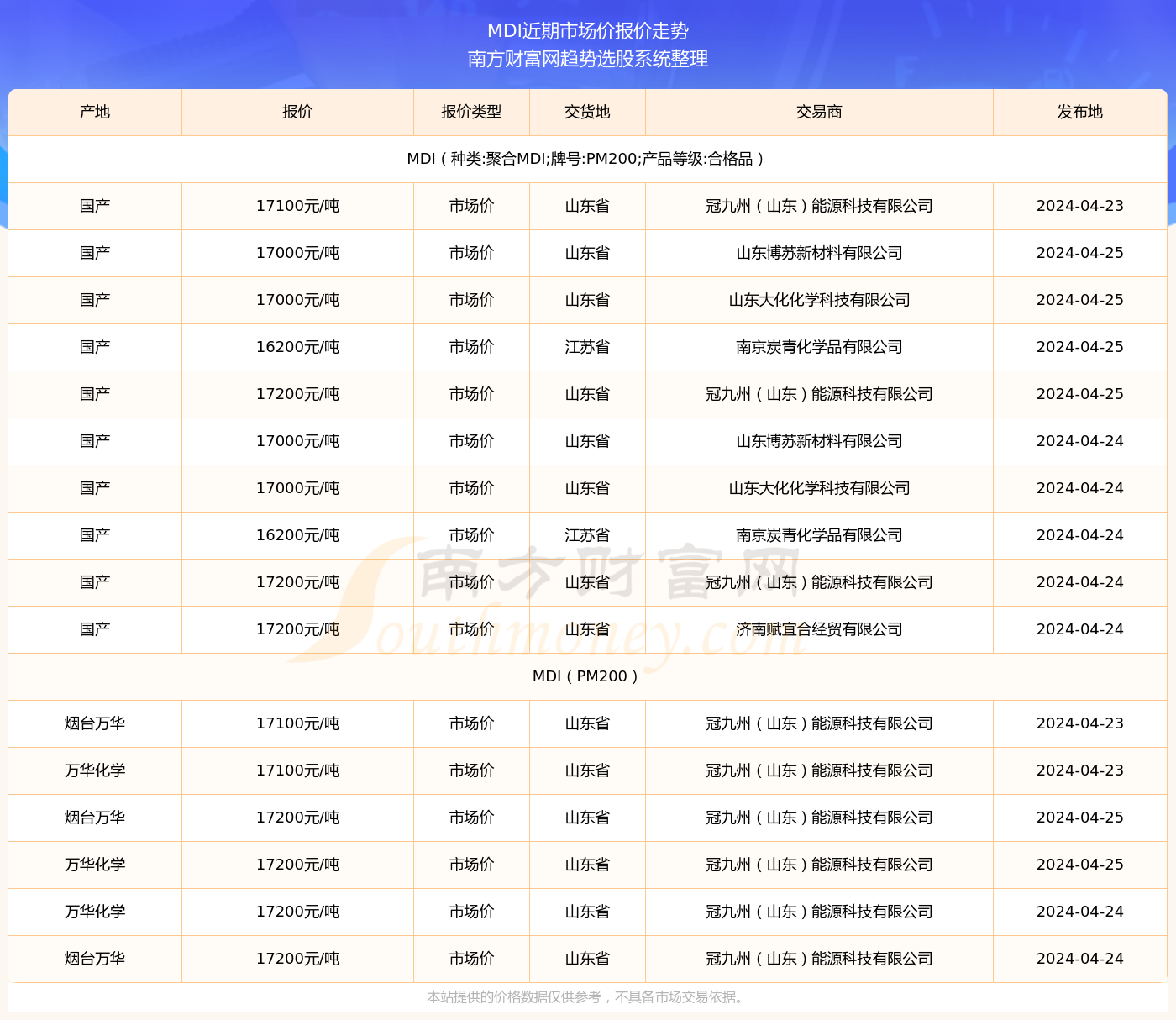The height and width of the screenshot is (1020, 1176).
Task: Click the 交易商 column header
Action: (819, 112)
